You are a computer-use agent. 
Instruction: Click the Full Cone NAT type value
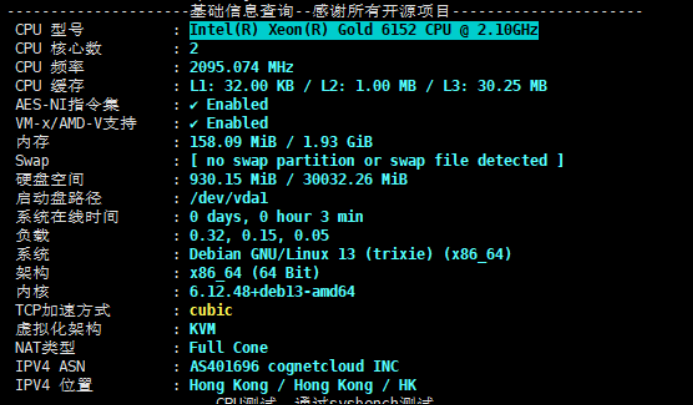click(228, 348)
